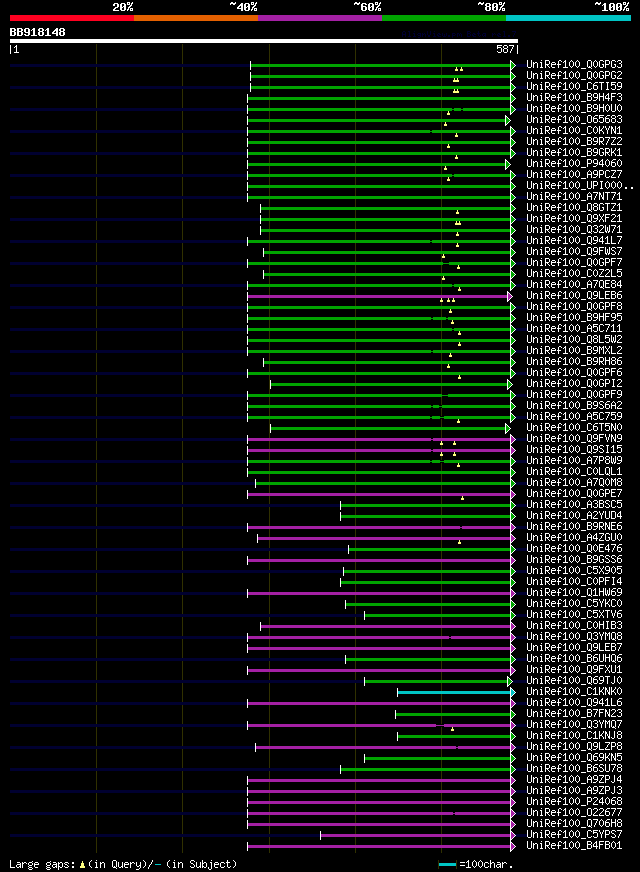Click the purple alignment bar of UniRef100_O22677
The image size is (640, 872).
tap(381, 814)
